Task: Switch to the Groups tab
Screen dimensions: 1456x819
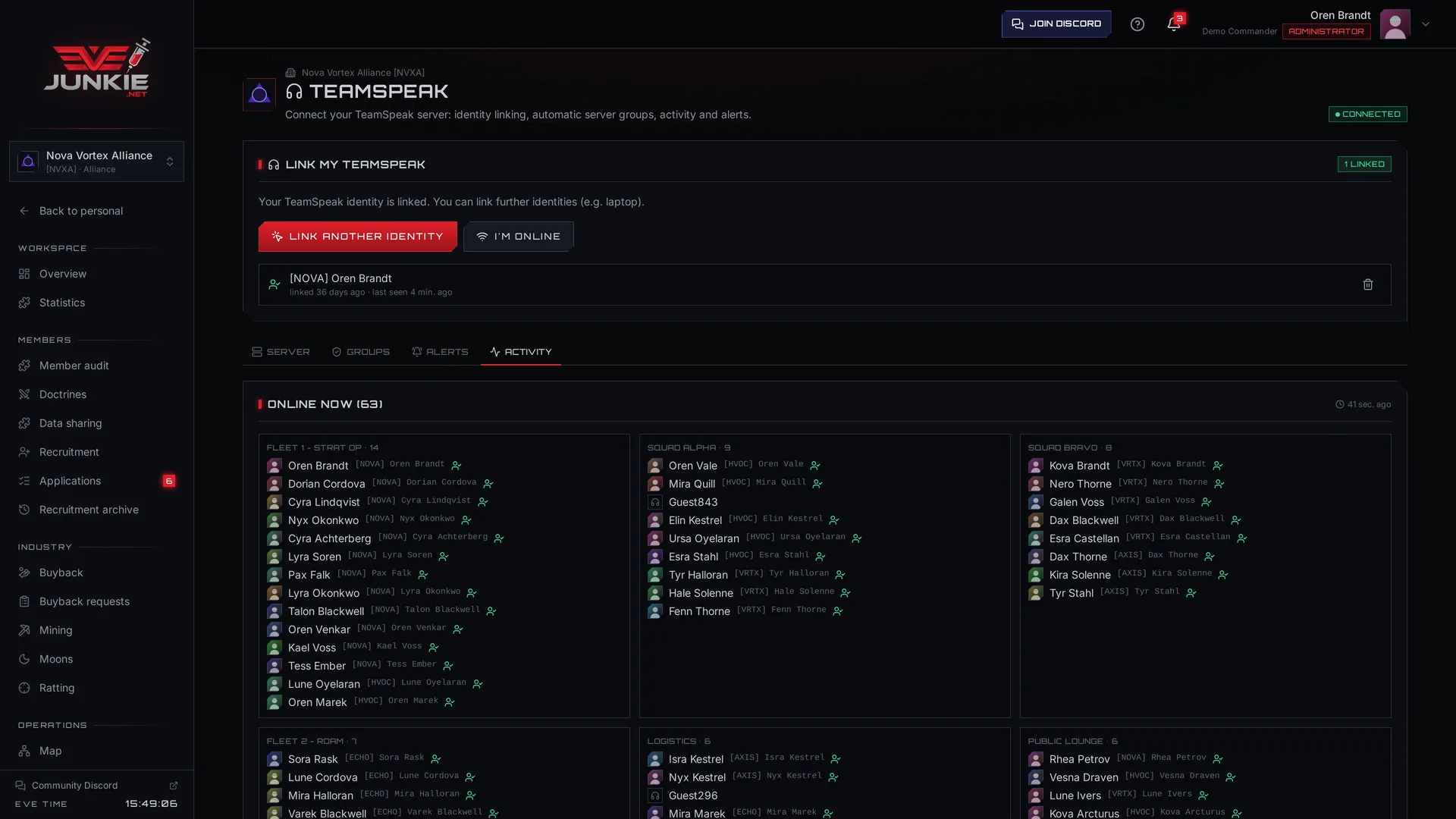Action: (x=361, y=352)
